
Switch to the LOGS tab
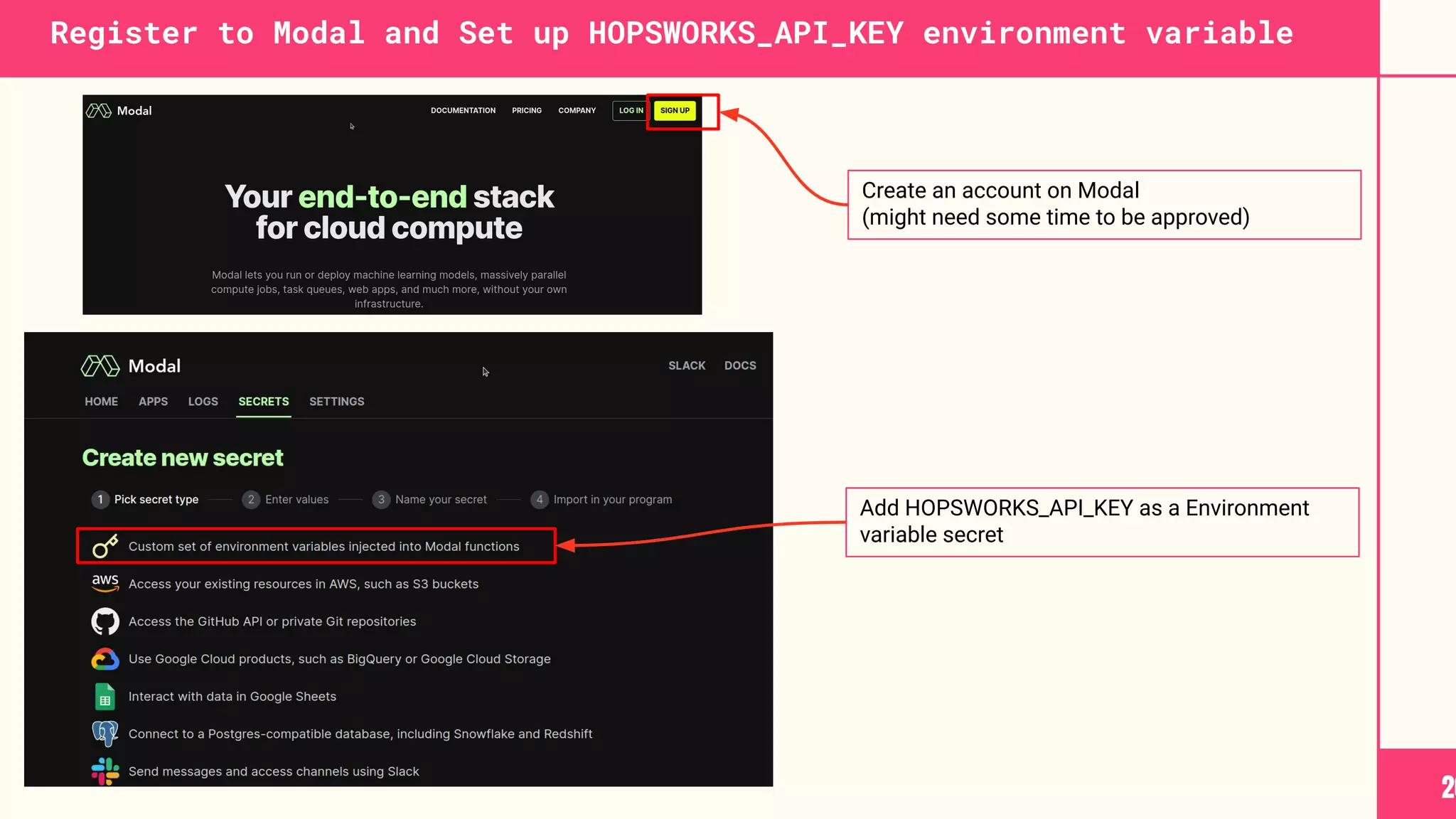[x=203, y=402]
